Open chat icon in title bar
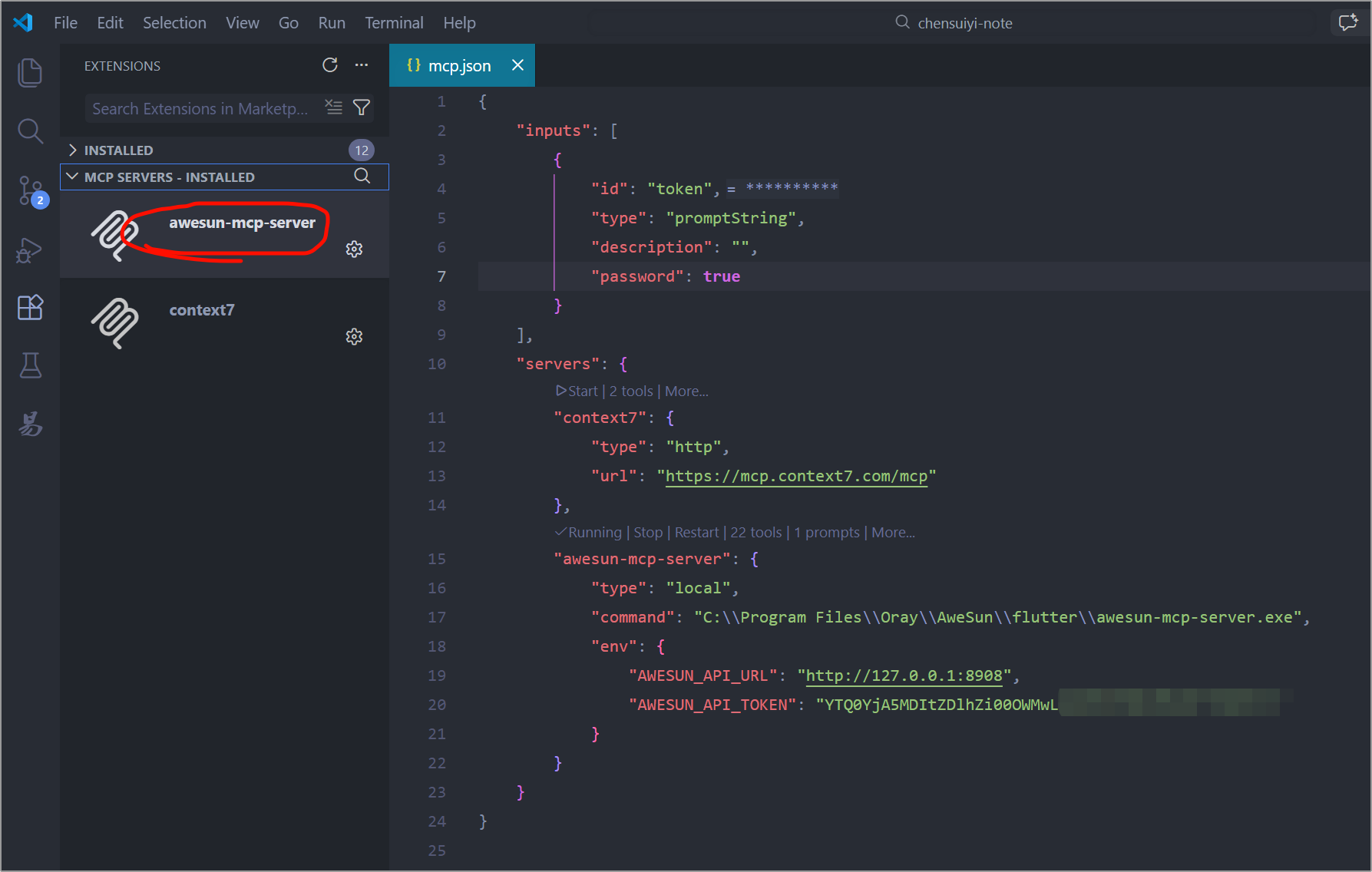 (x=1348, y=22)
